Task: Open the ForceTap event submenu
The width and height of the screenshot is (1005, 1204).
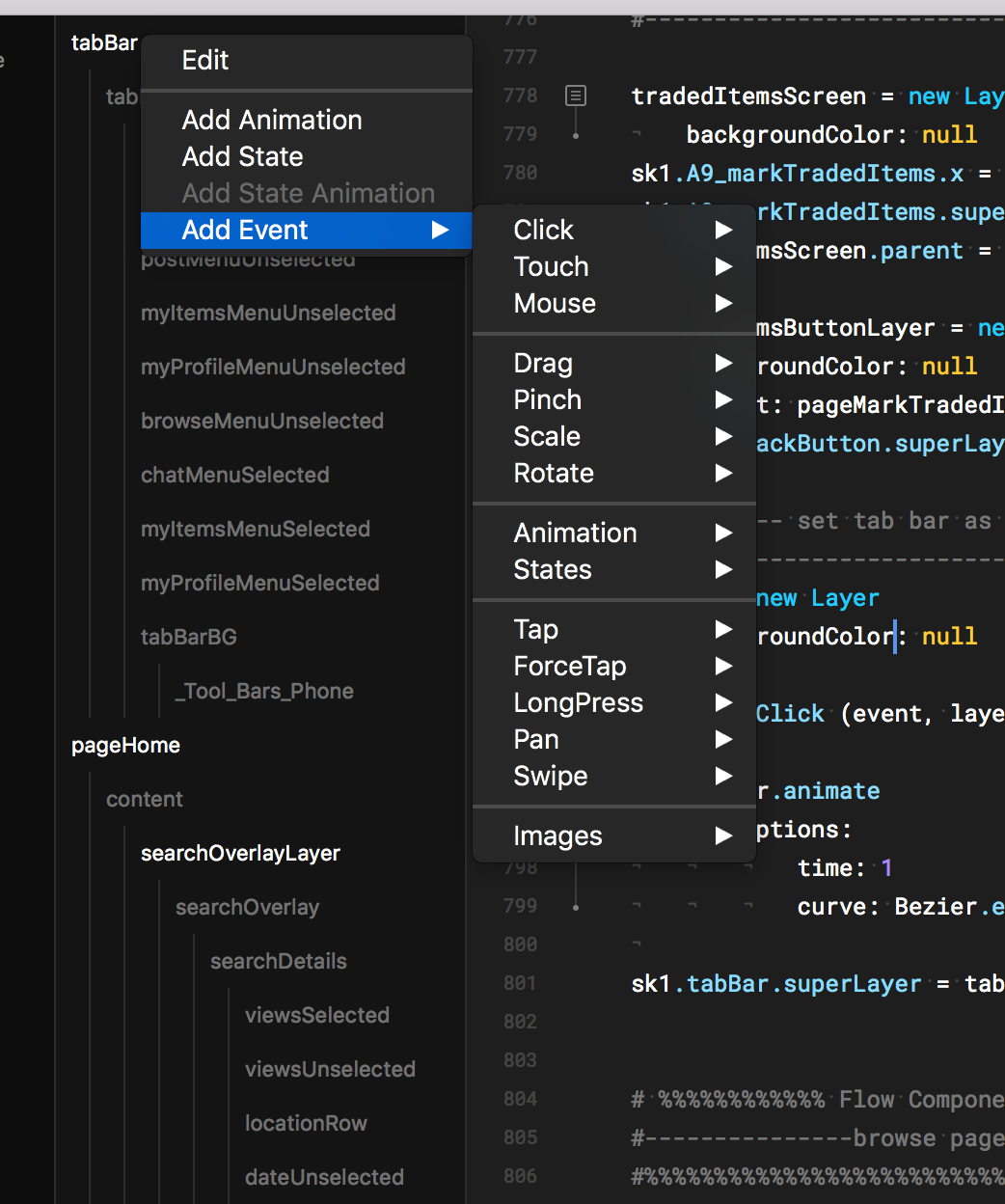Action: coord(570,667)
